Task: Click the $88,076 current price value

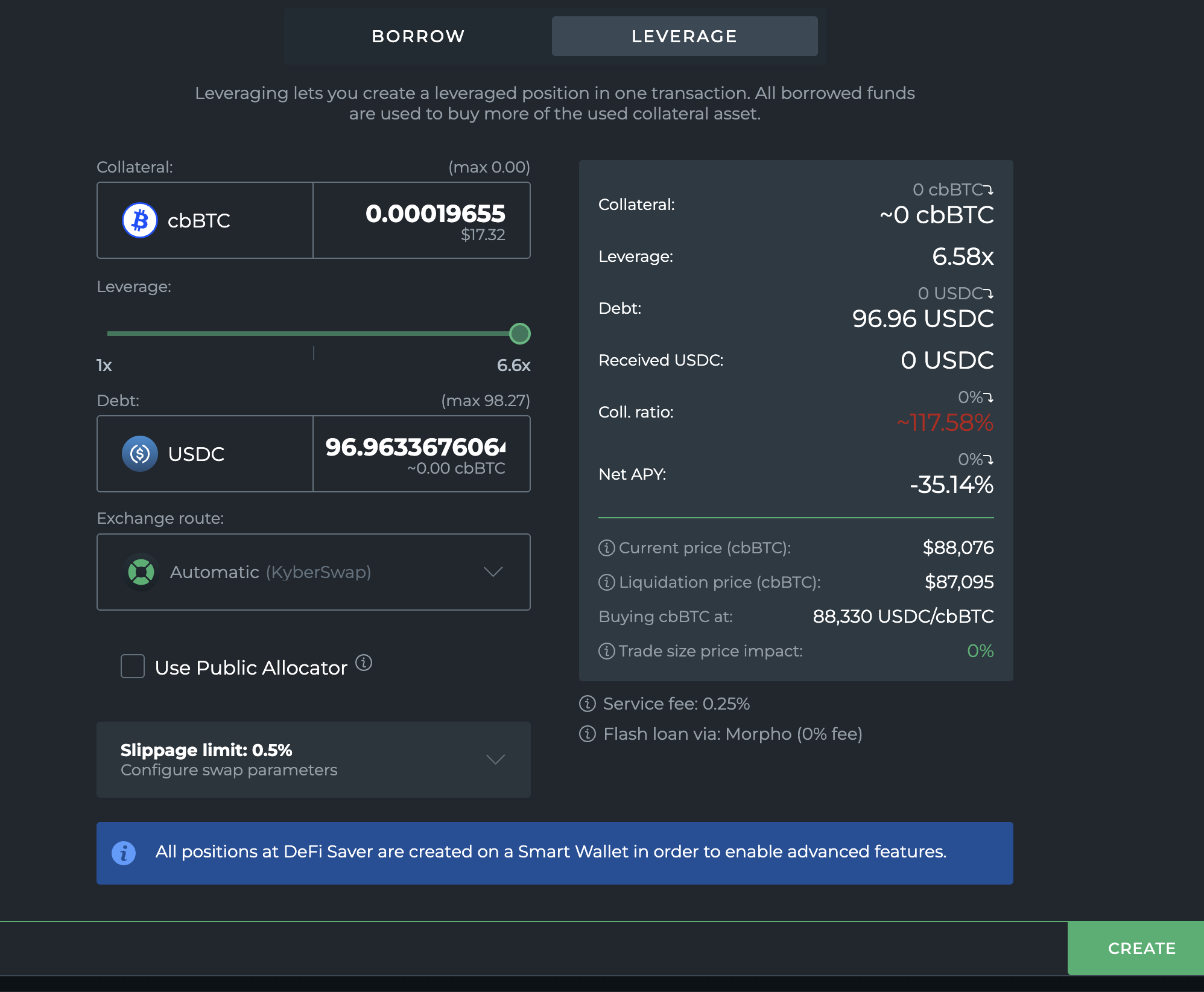Action: point(958,547)
